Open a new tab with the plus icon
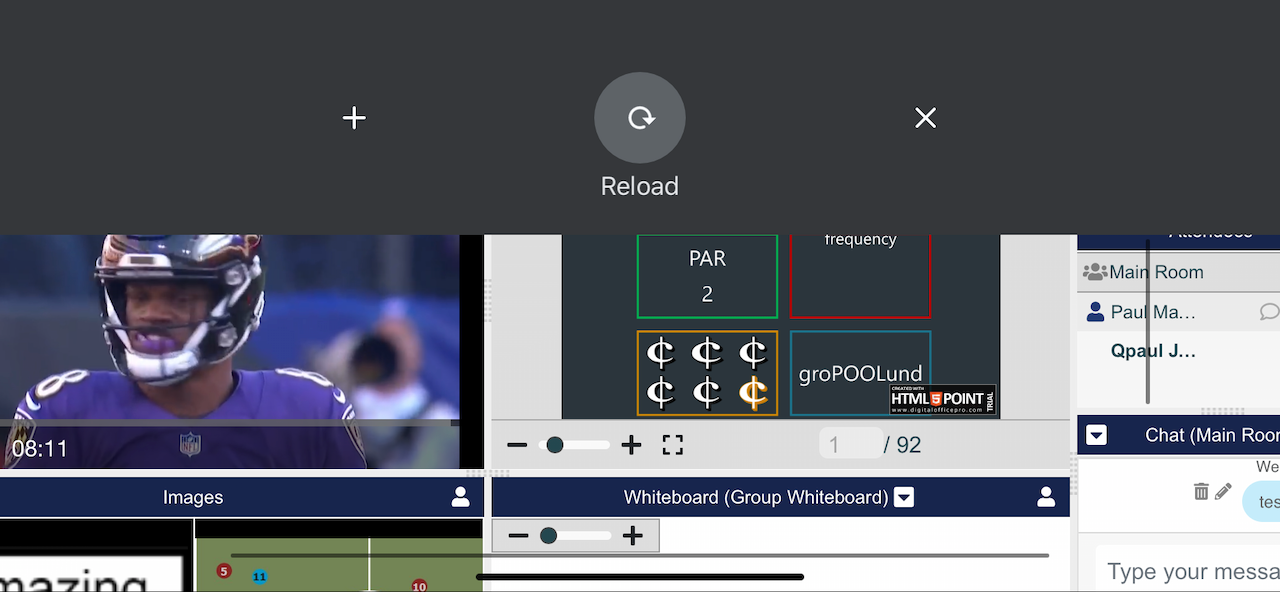The width and height of the screenshot is (1280, 592). click(x=354, y=118)
